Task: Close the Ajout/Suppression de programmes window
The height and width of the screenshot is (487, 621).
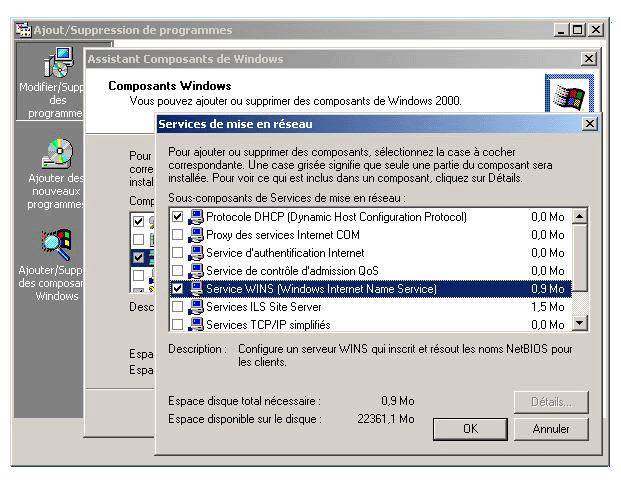Action: 596,30
